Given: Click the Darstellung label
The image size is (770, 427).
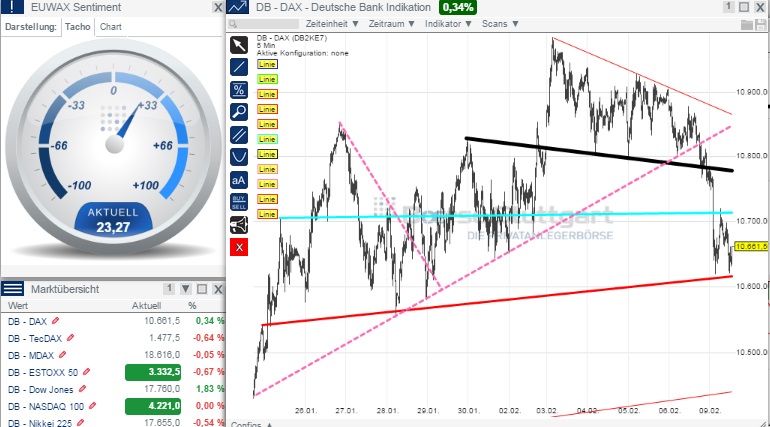Looking at the screenshot, I should 30,27.
